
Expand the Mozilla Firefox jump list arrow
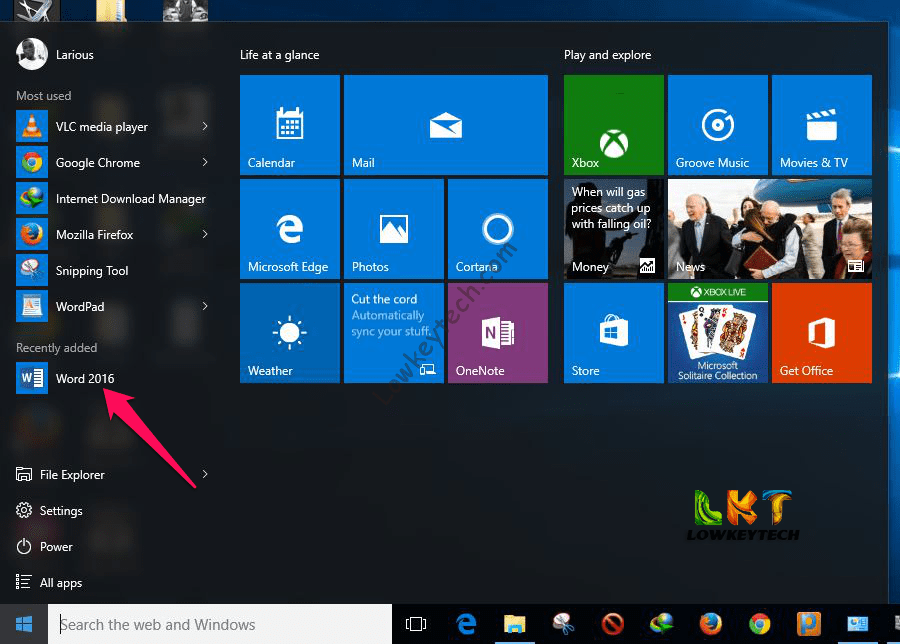point(204,234)
